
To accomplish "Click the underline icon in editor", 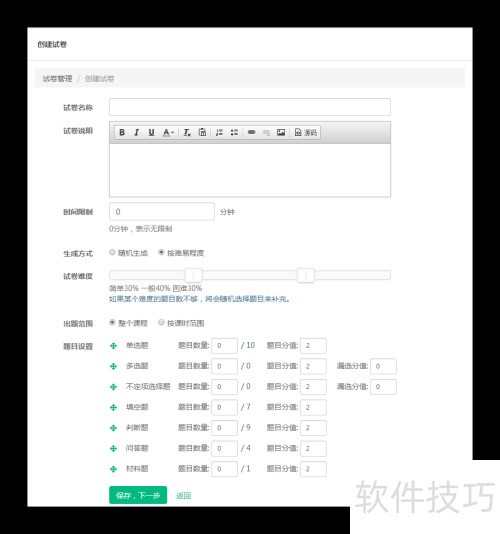I will pyautogui.click(x=152, y=132).
